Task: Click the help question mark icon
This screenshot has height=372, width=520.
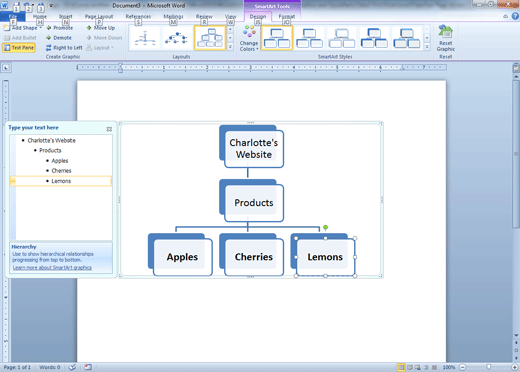Action: coord(515,16)
